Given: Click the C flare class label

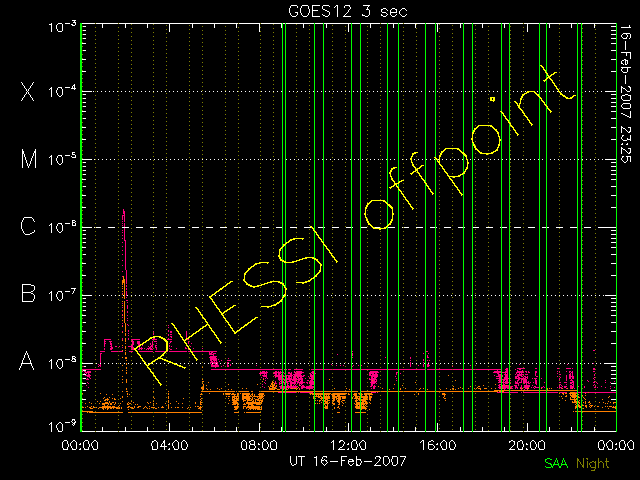Looking at the screenshot, I should click(x=28, y=226).
